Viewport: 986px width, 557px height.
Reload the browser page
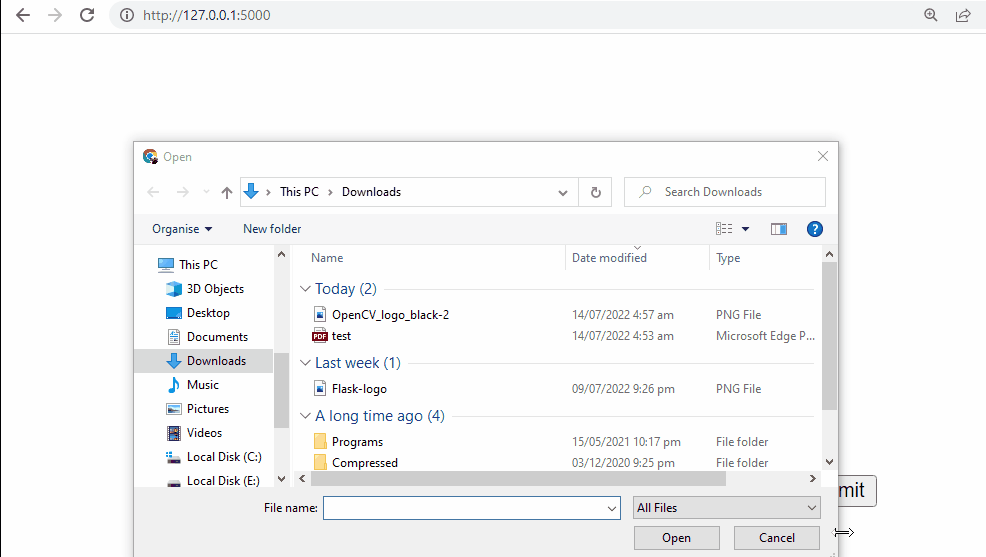87,15
